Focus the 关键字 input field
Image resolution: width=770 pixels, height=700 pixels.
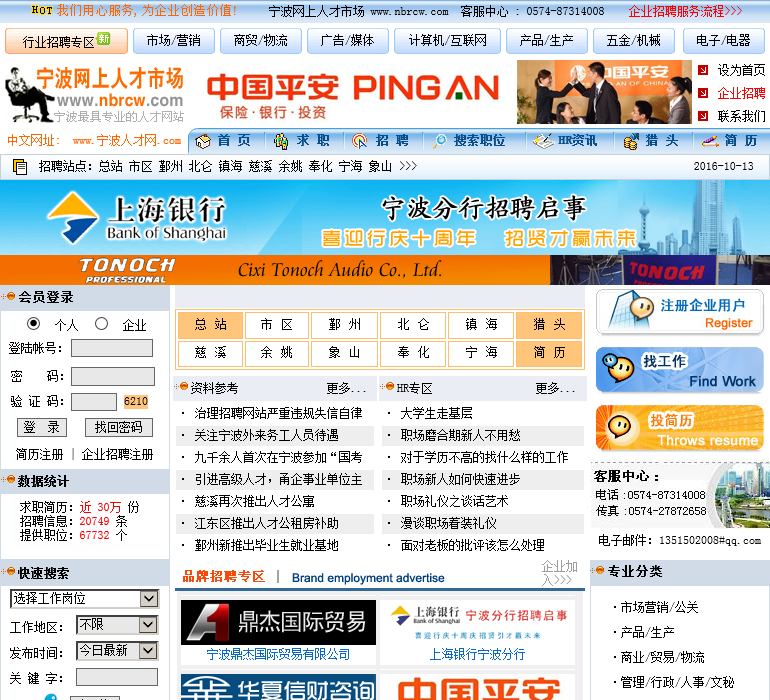117,677
